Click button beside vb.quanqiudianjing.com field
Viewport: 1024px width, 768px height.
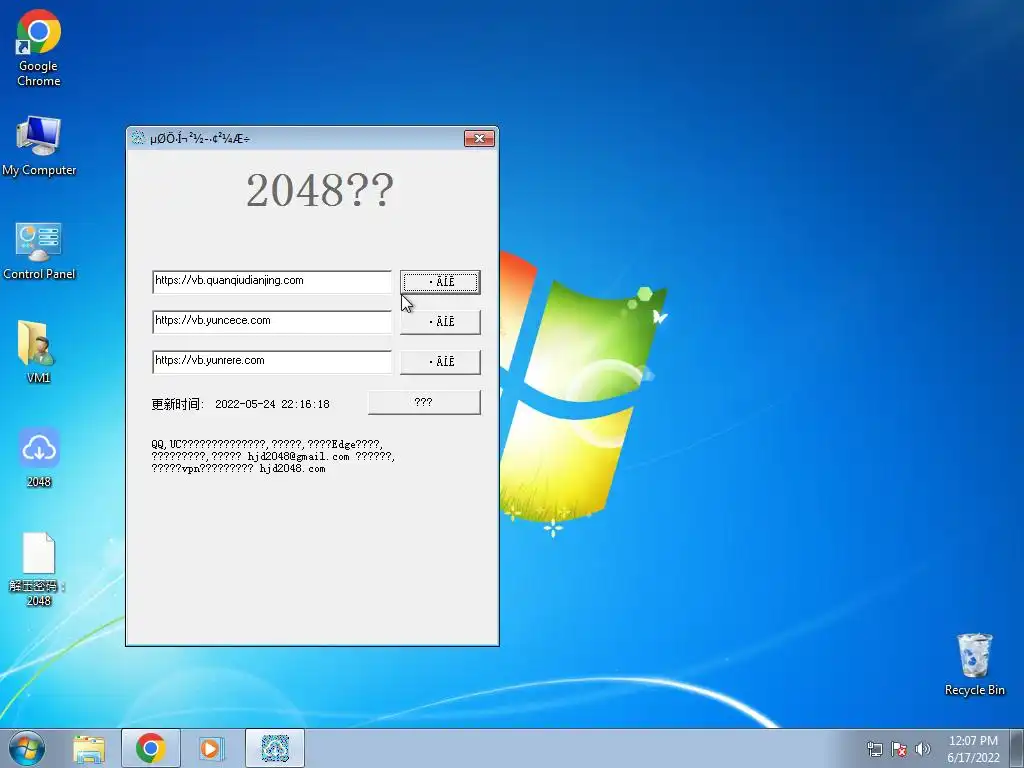point(440,282)
